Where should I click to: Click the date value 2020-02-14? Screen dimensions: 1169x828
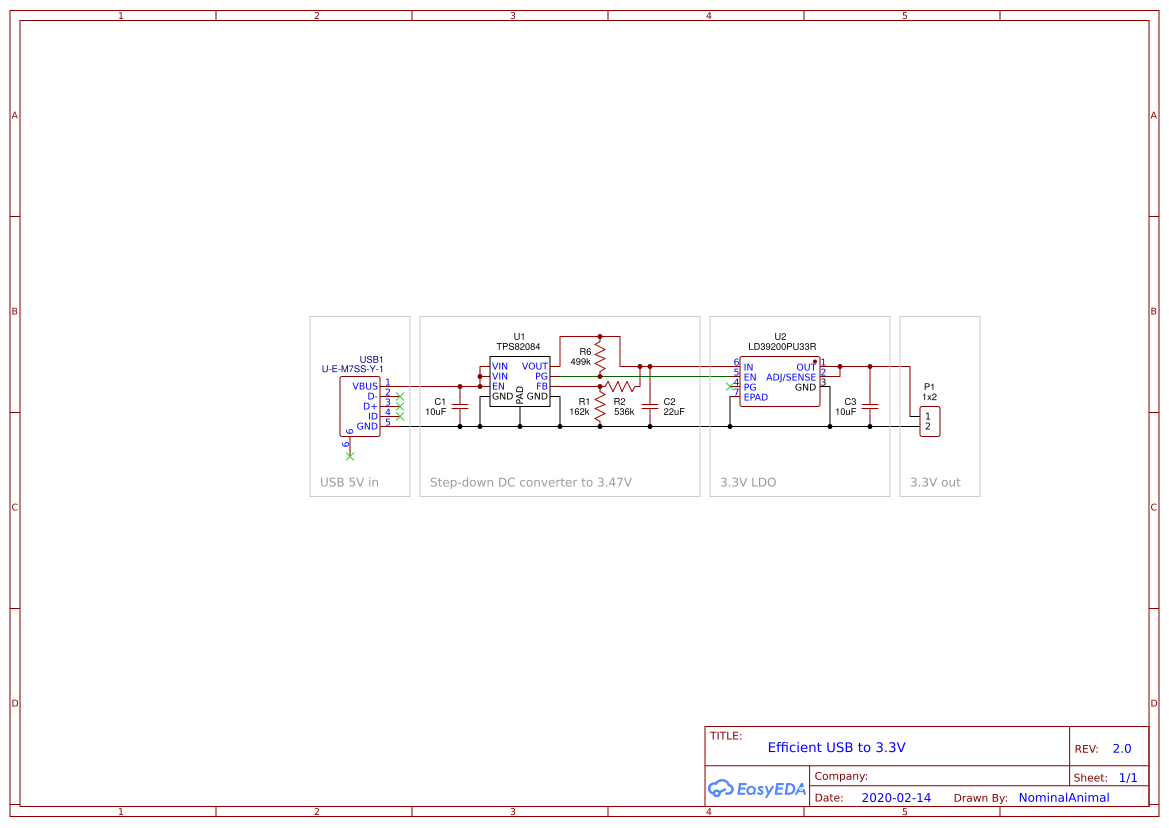pyautogui.click(x=896, y=797)
